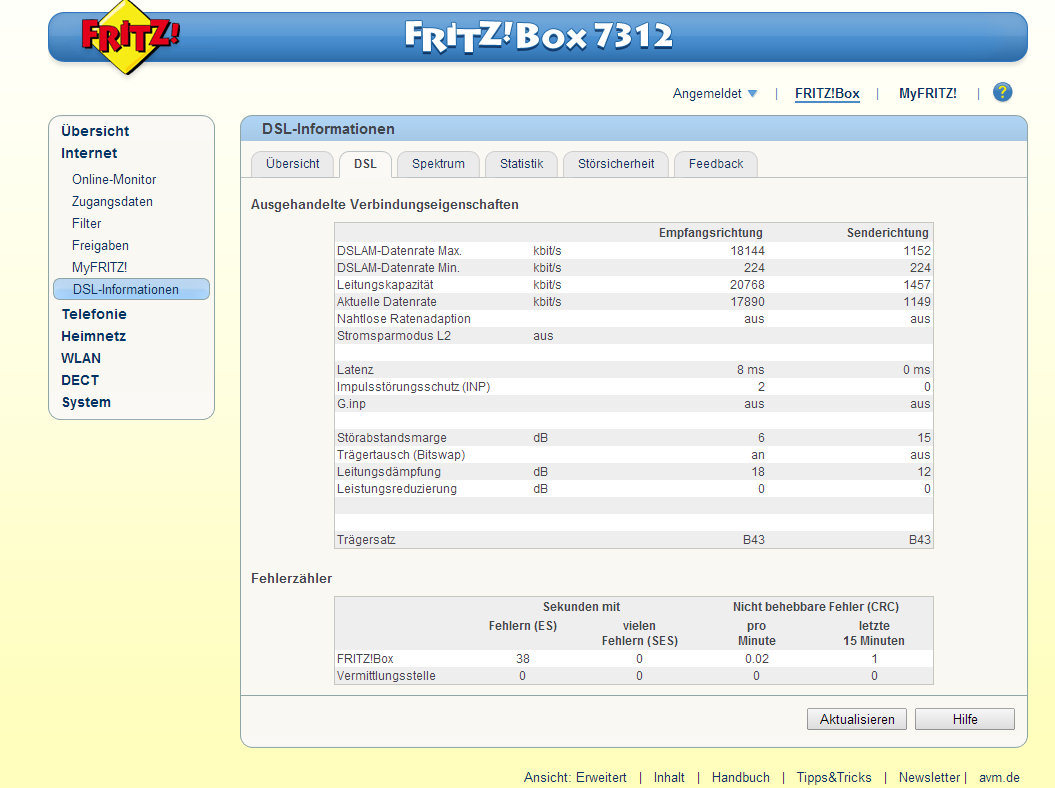Click the Senderichtung column header
This screenshot has width=1055, height=788.
point(887,233)
